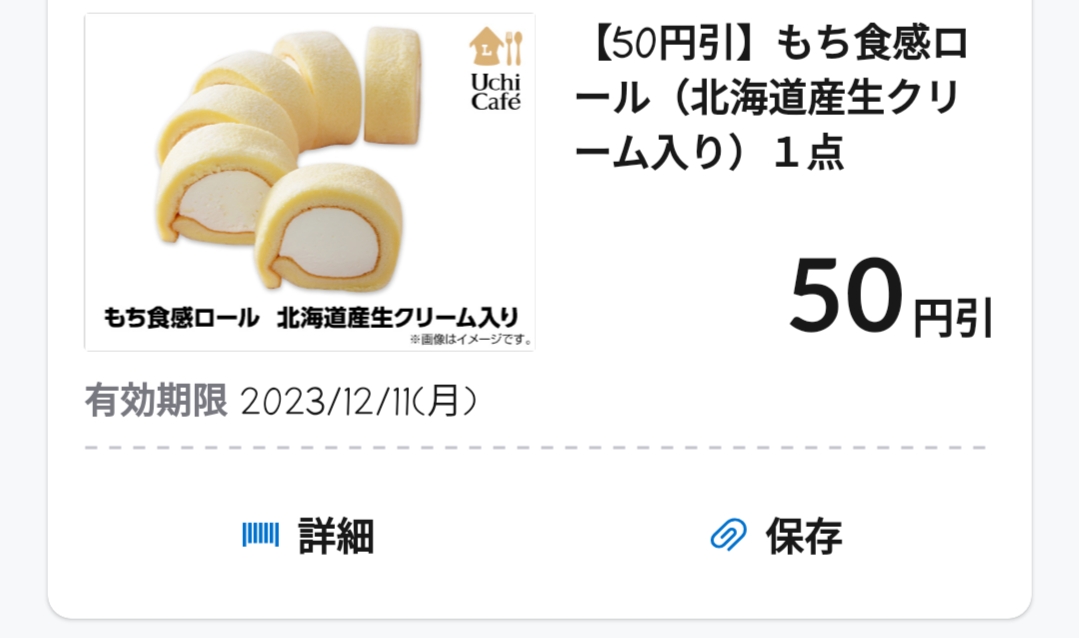Click the large 50 discount number
Image resolution: width=1079 pixels, height=638 pixels.
pyautogui.click(x=846, y=296)
